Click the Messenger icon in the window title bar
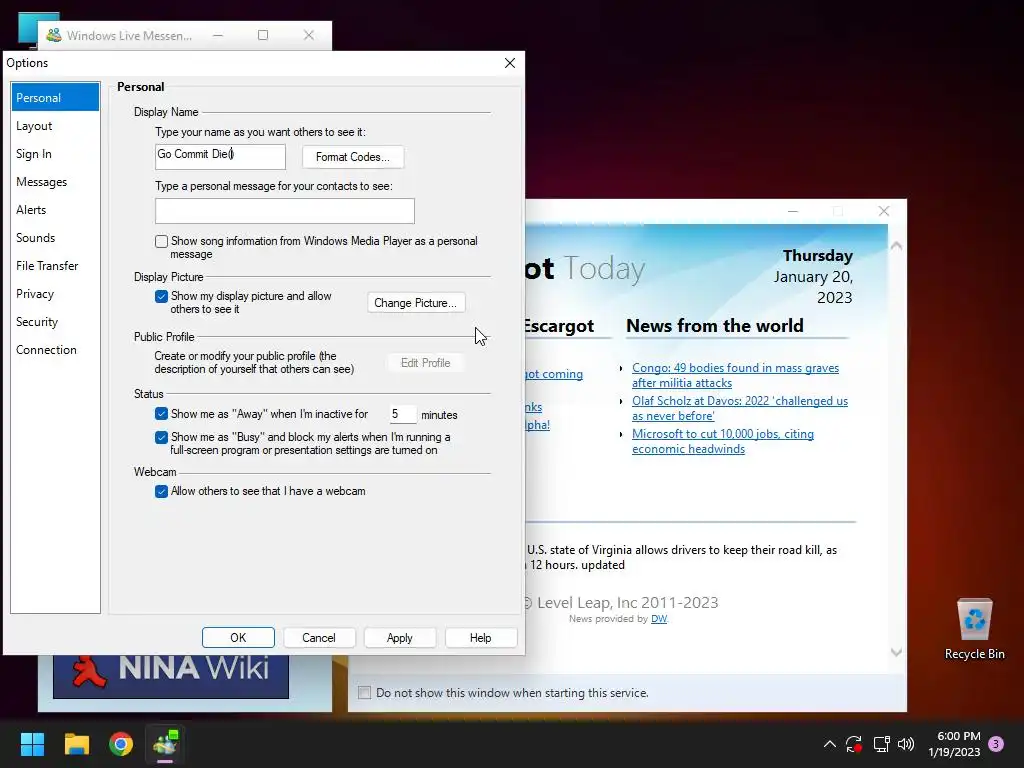1024x768 pixels. (54, 35)
